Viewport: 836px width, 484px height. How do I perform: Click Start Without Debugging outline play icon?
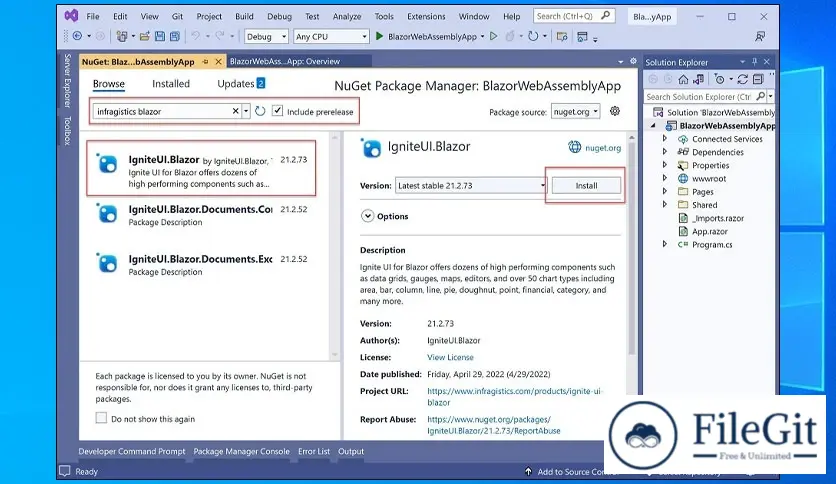[494, 36]
